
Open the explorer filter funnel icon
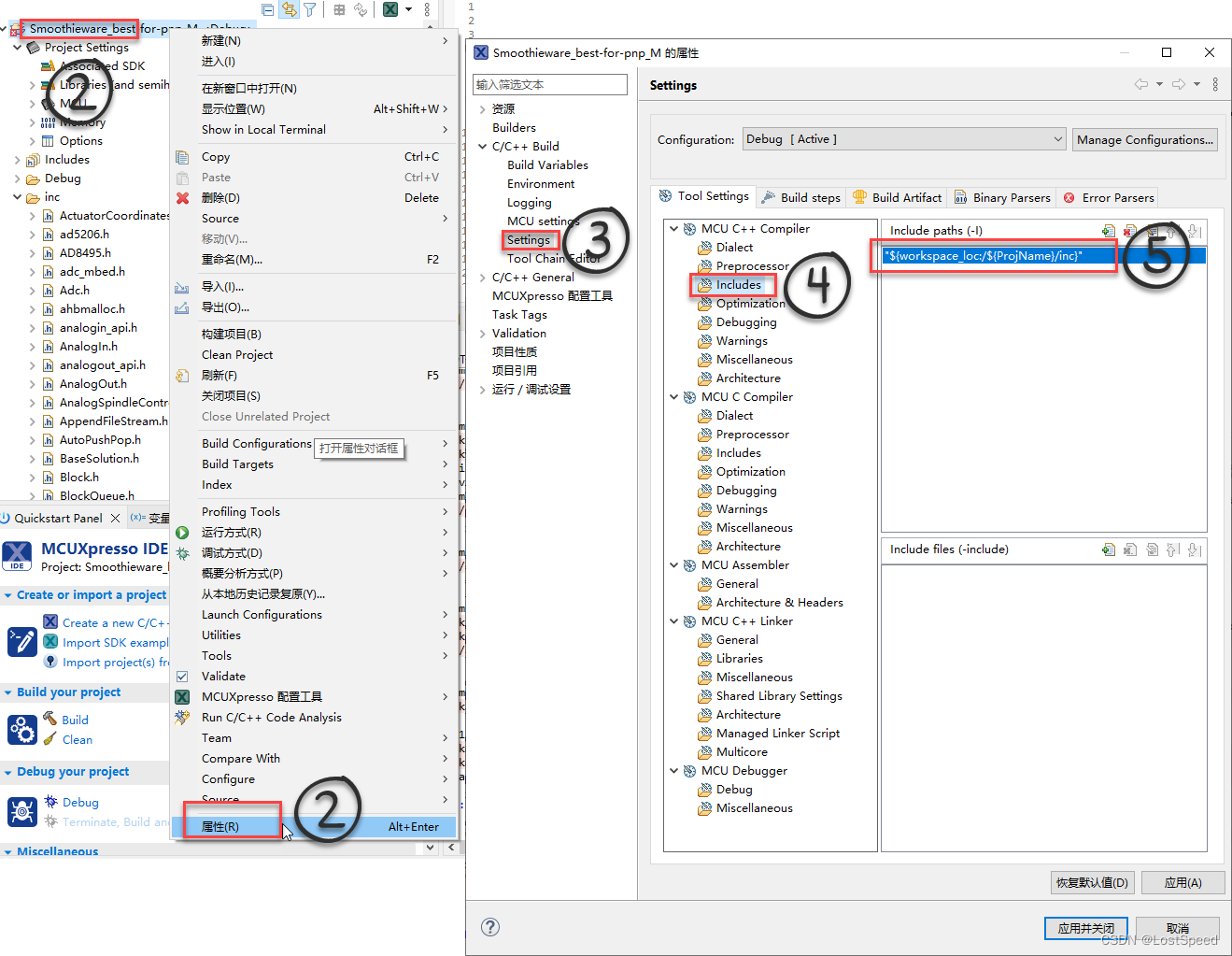click(310, 9)
